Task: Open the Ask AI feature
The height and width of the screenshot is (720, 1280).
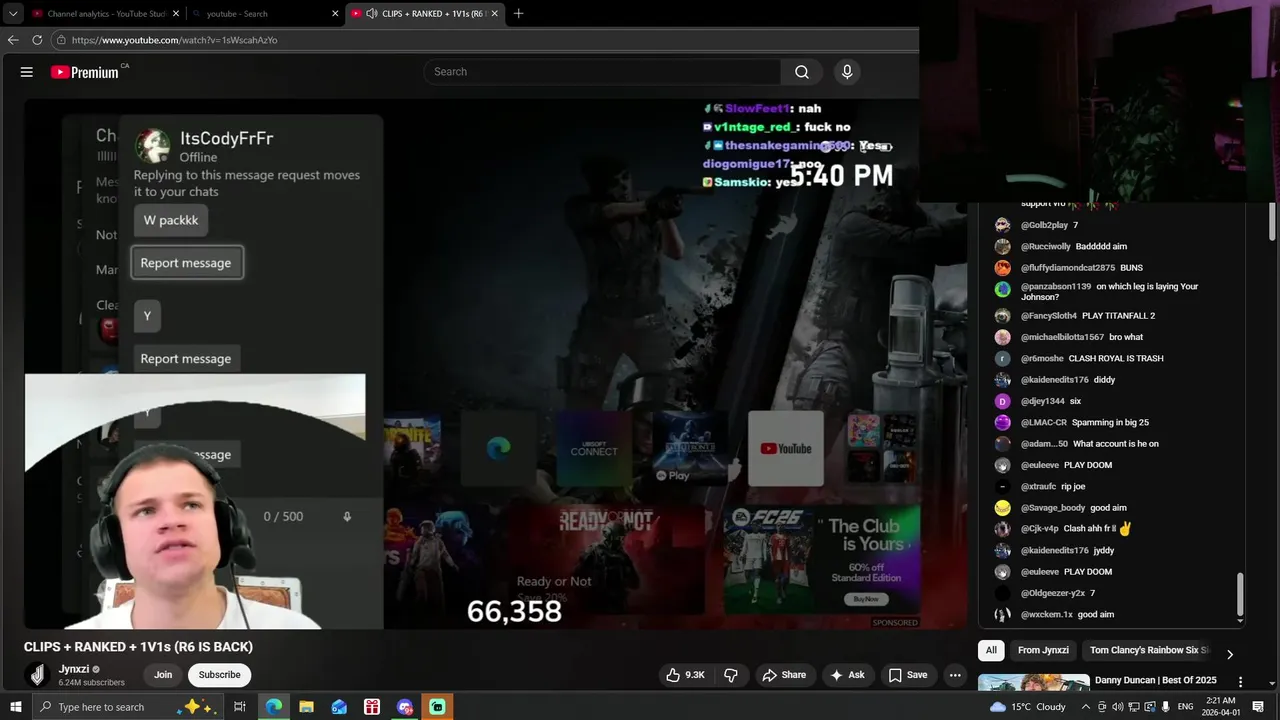Action: coord(847,675)
